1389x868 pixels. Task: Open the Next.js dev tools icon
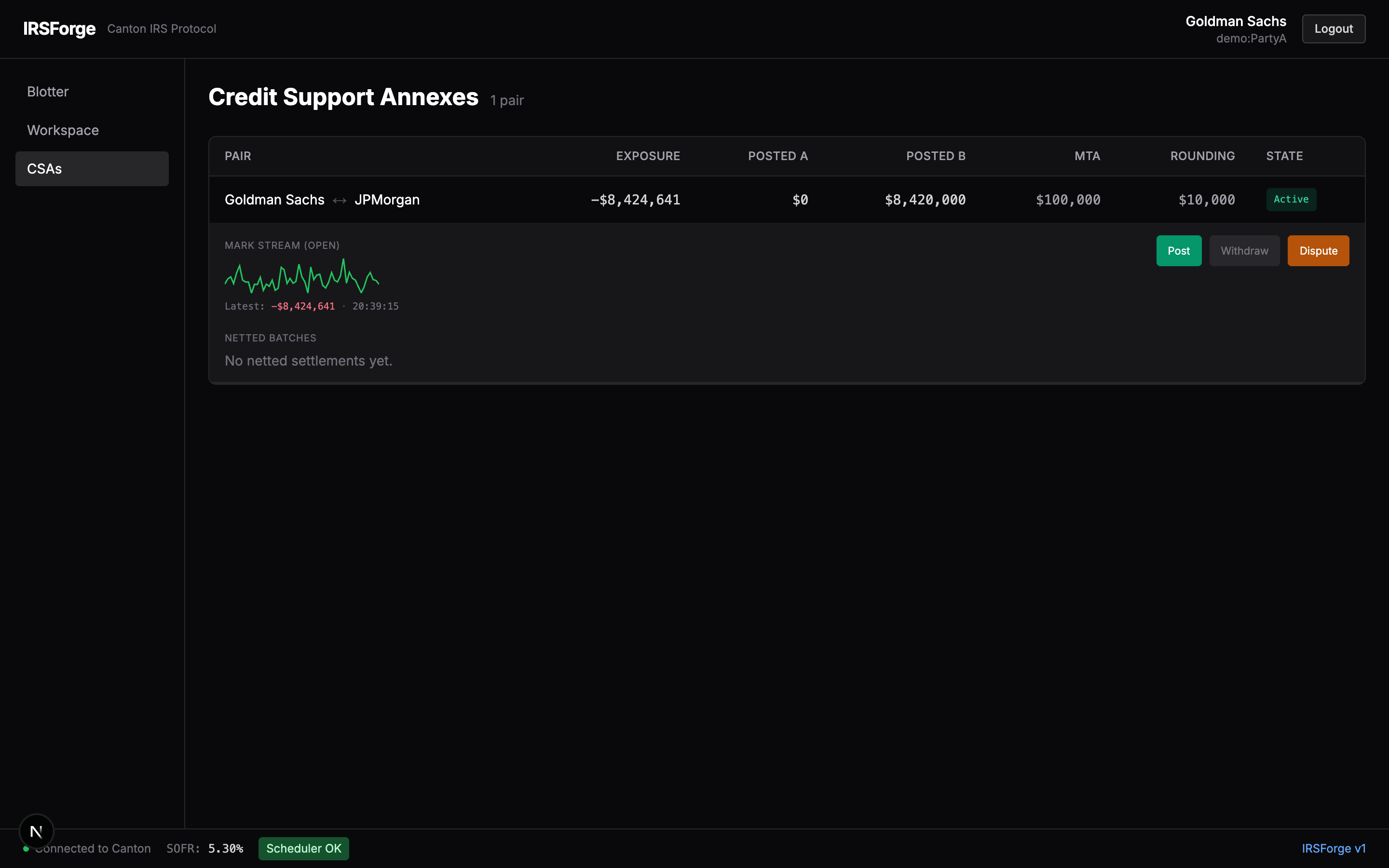click(x=36, y=831)
